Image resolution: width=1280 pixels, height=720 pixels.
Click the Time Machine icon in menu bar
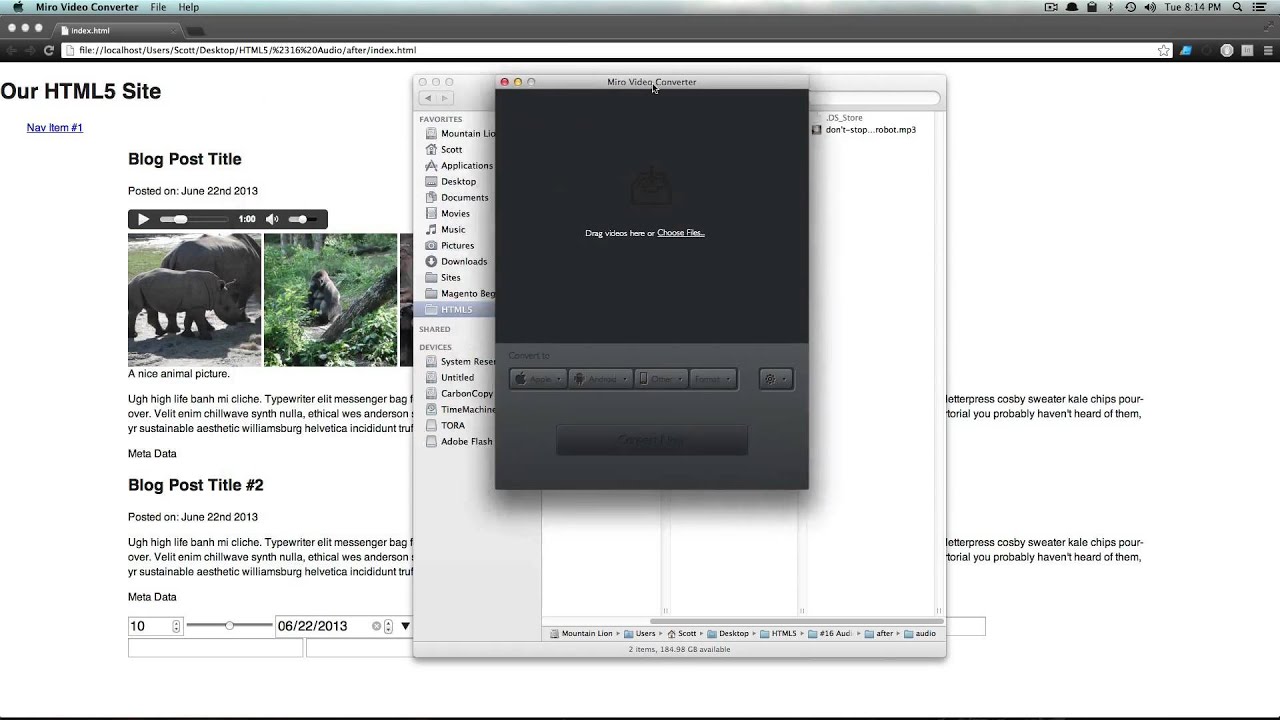1130,7
